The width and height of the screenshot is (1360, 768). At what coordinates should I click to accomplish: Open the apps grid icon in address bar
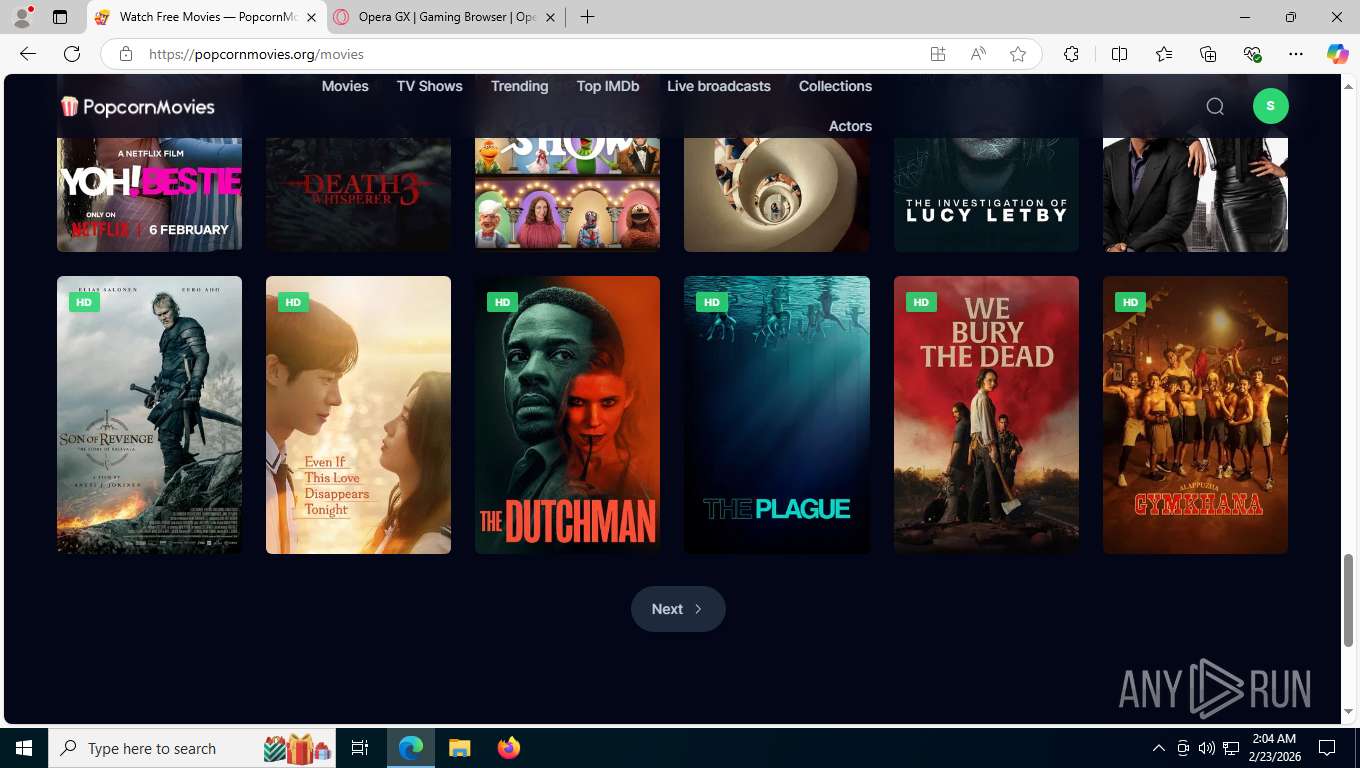point(938,54)
